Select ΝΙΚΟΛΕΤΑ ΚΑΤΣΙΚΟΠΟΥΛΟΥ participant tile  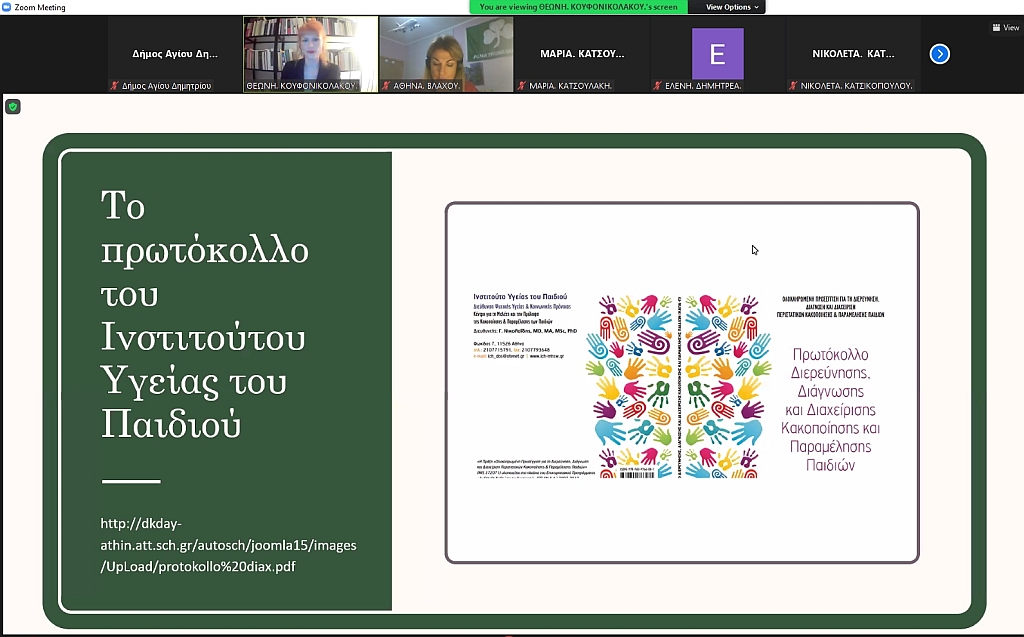click(853, 54)
